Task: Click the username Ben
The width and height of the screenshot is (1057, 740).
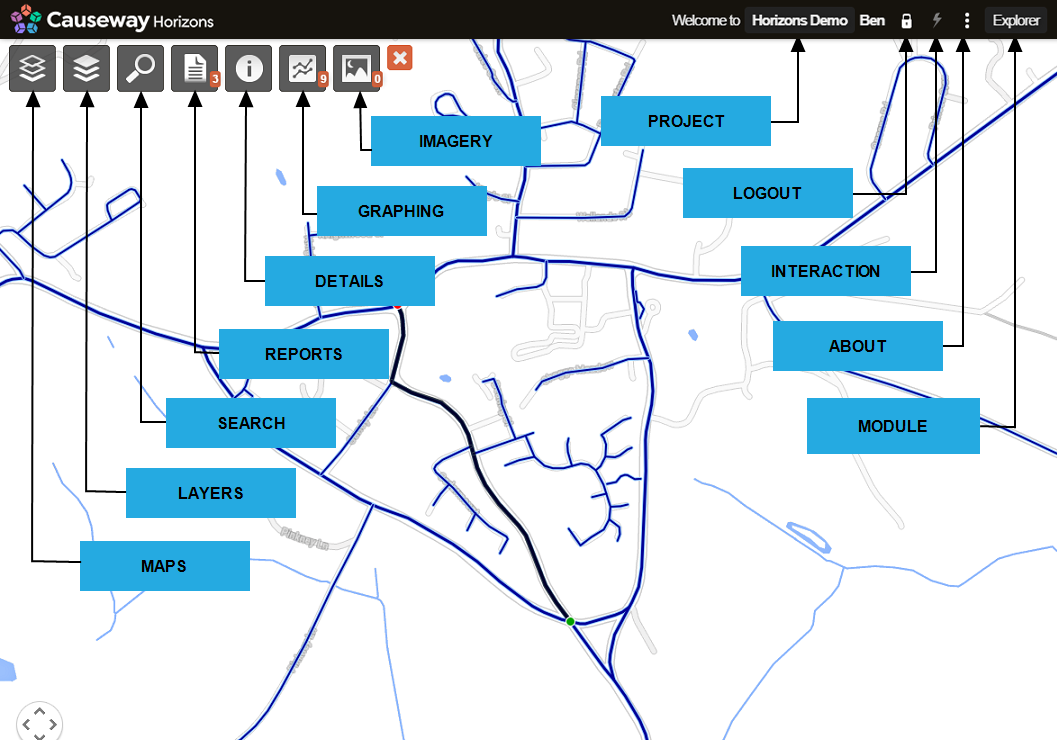Action: 872,20
